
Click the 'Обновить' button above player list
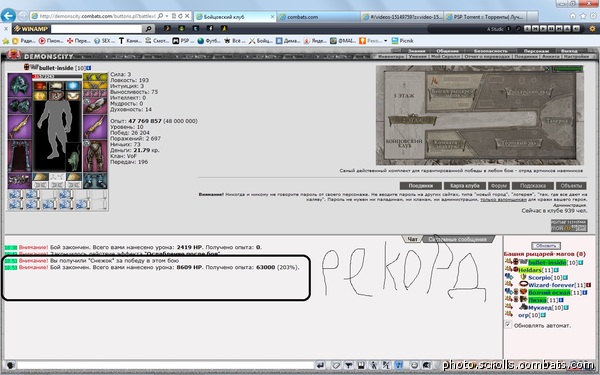click(x=546, y=246)
